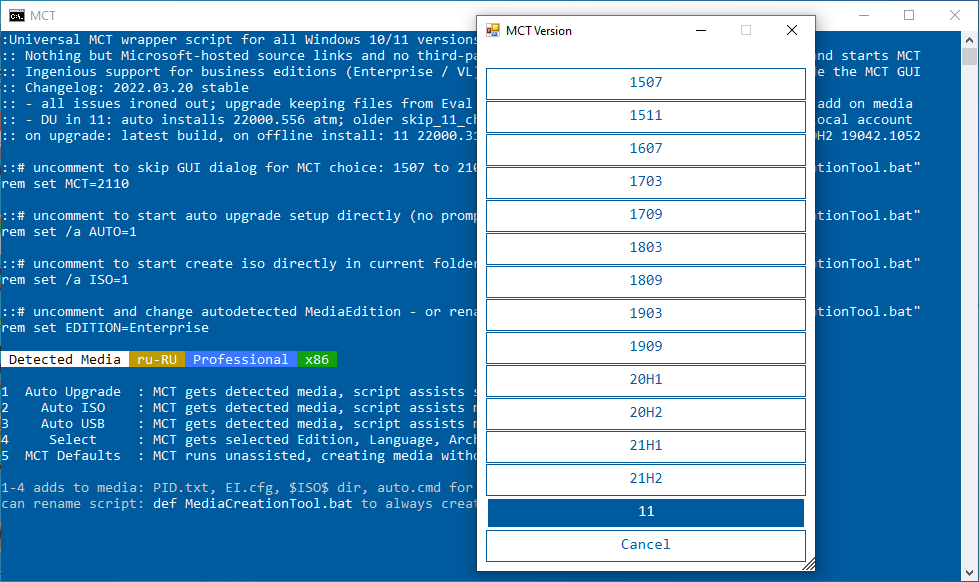The image size is (979, 582).
Task: Click the 1709 version button
Action: click(645, 215)
